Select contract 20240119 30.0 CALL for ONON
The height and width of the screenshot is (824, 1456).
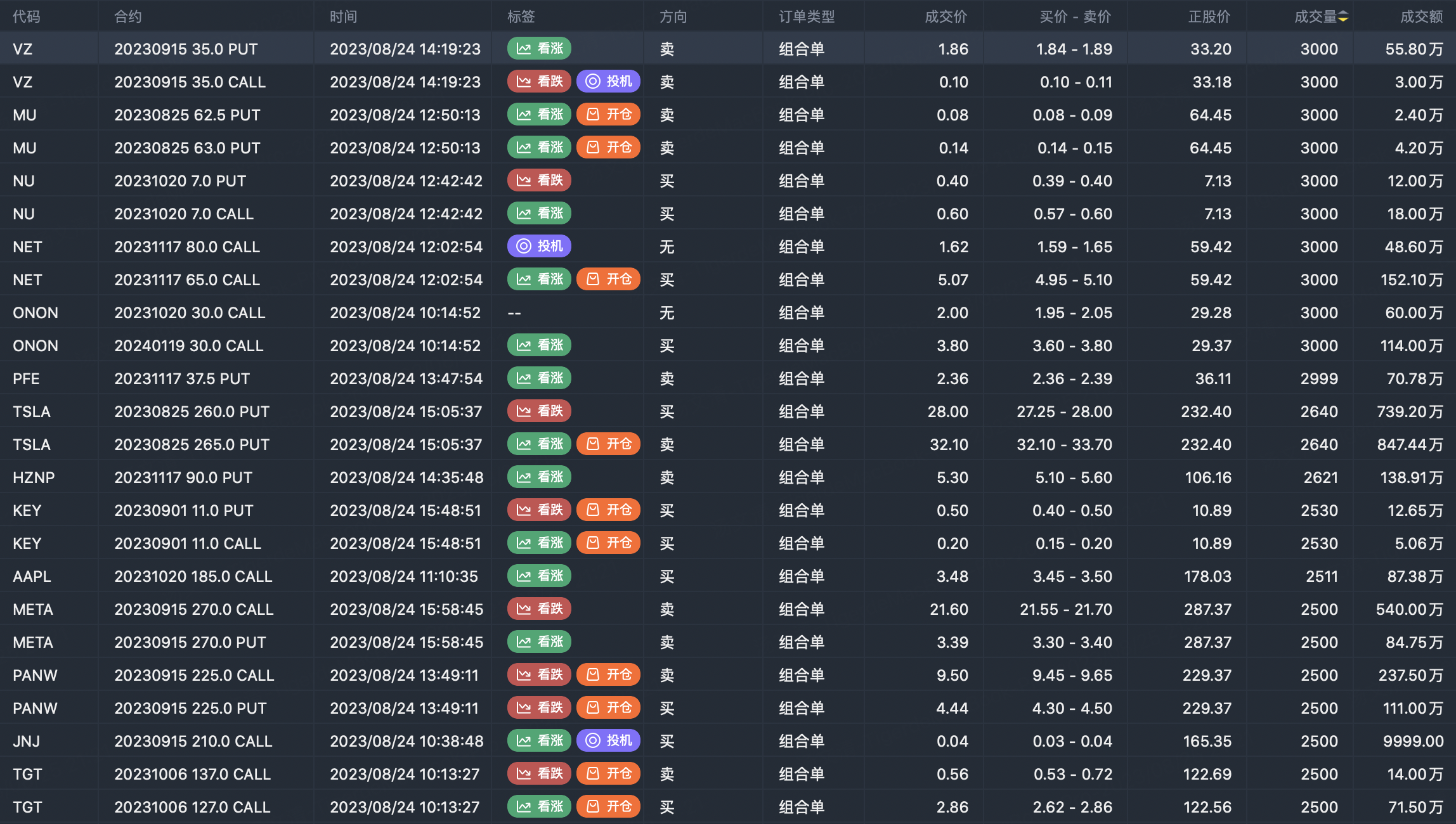(188, 345)
